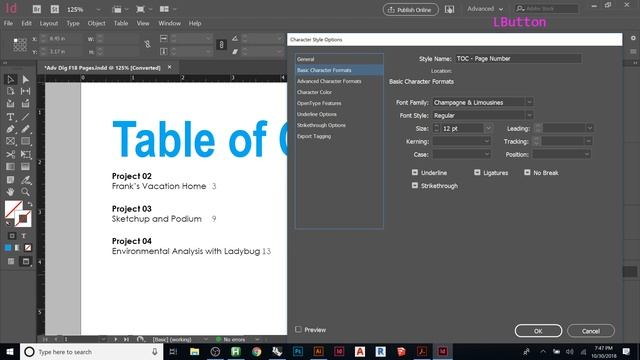This screenshot has width=640, height=360.
Task: Click OK in Character Style Options
Action: pyautogui.click(x=538, y=331)
